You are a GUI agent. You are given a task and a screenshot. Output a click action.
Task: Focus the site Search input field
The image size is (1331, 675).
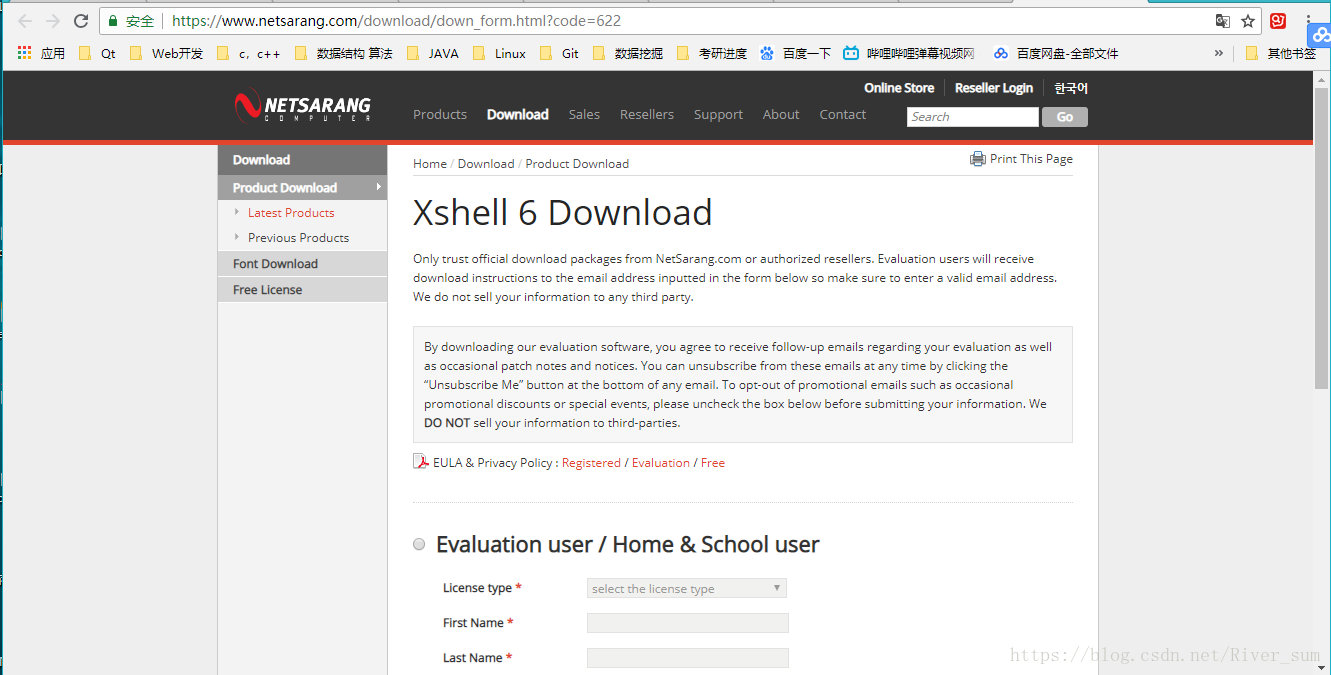click(973, 117)
